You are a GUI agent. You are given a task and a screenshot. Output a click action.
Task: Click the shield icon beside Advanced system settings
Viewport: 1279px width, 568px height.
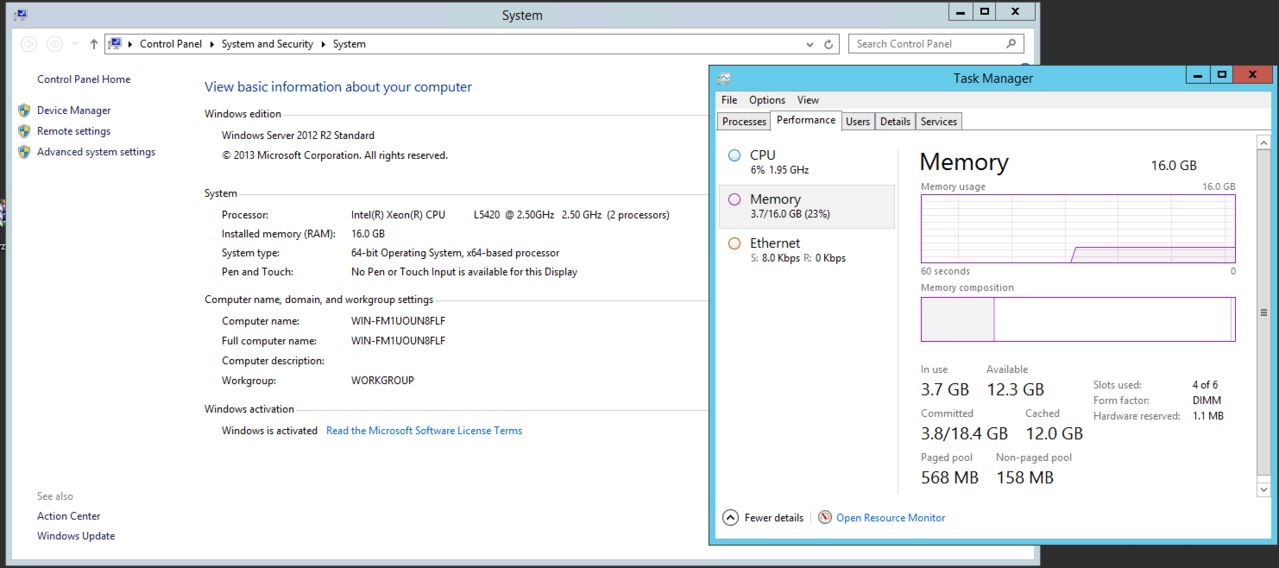[24, 152]
